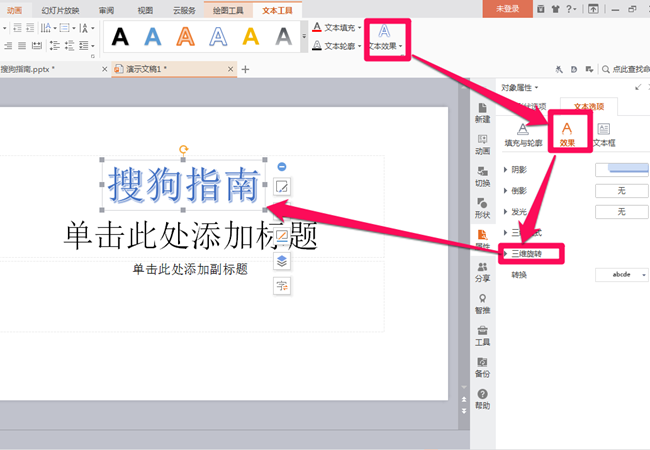Image resolution: width=650 pixels, height=450 pixels.
Task: Click the blue minus collapse button beside textbox
Action: pyautogui.click(x=281, y=167)
